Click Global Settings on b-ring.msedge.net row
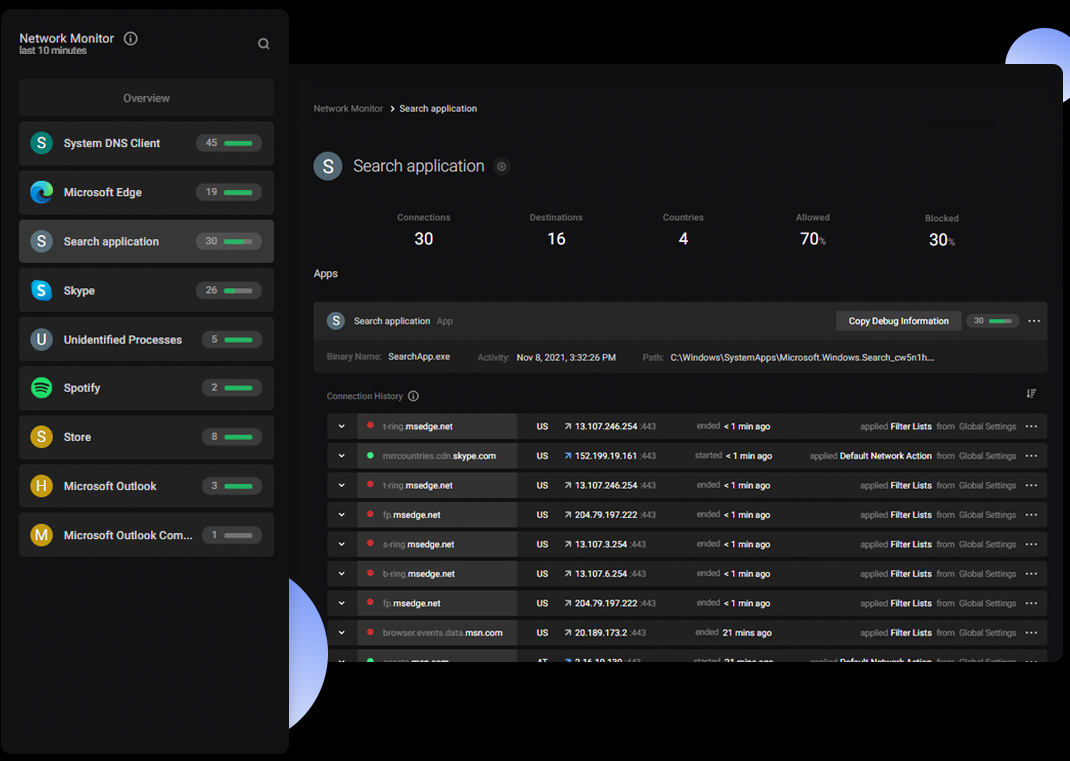The image size is (1070, 761). (x=987, y=574)
